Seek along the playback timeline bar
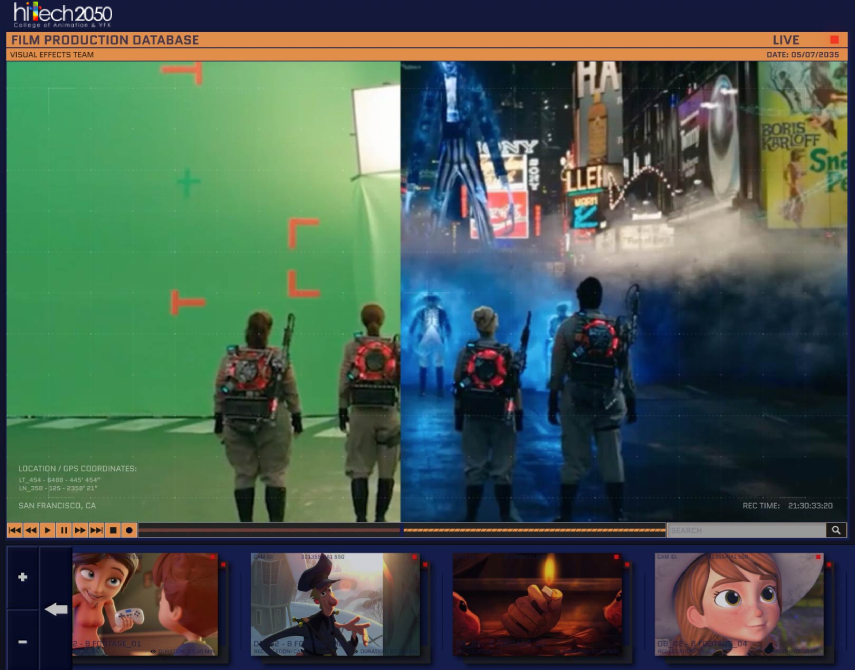The height and width of the screenshot is (670, 855). click(402, 530)
